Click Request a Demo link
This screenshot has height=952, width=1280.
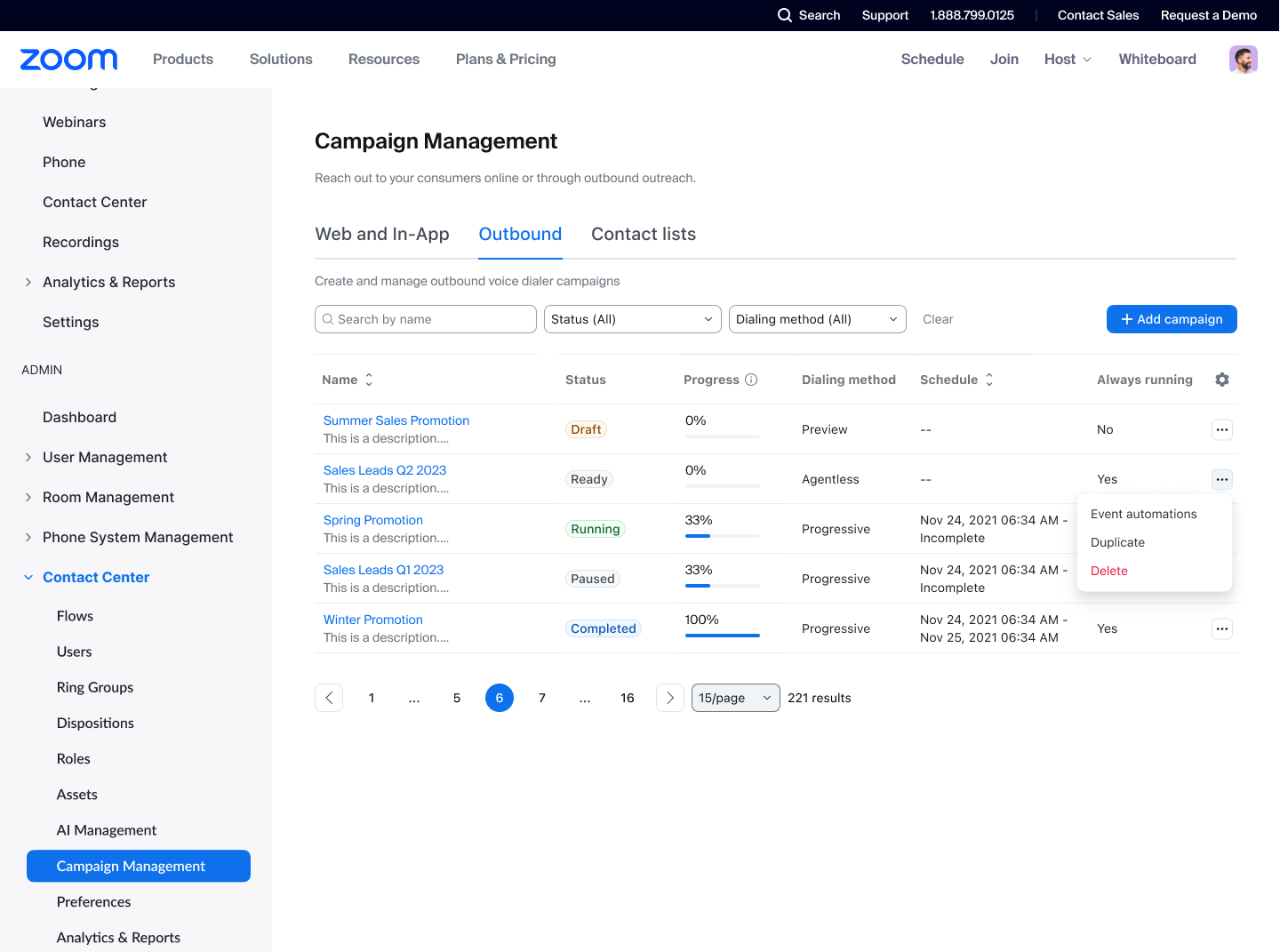point(1209,15)
